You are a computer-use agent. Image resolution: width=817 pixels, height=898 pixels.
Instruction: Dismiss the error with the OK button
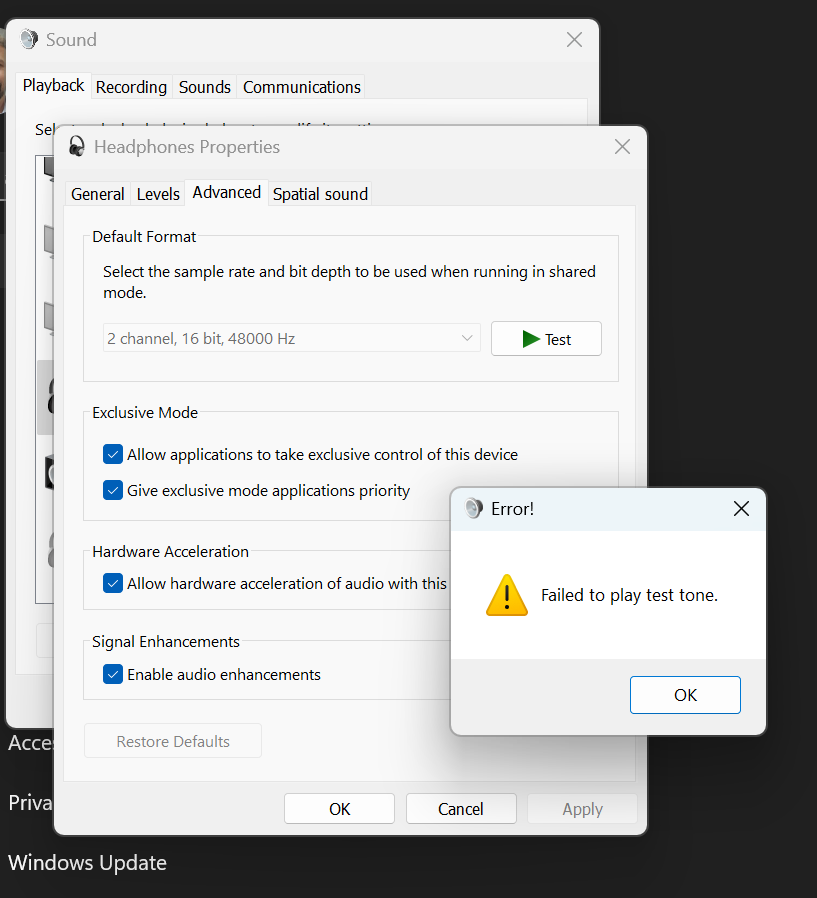click(x=685, y=694)
